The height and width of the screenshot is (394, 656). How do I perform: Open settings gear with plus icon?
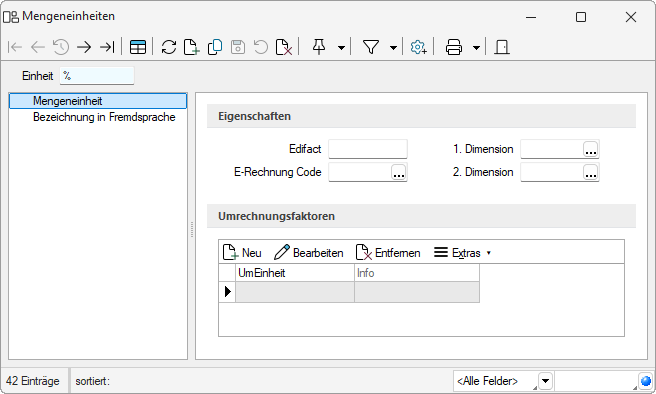click(418, 47)
